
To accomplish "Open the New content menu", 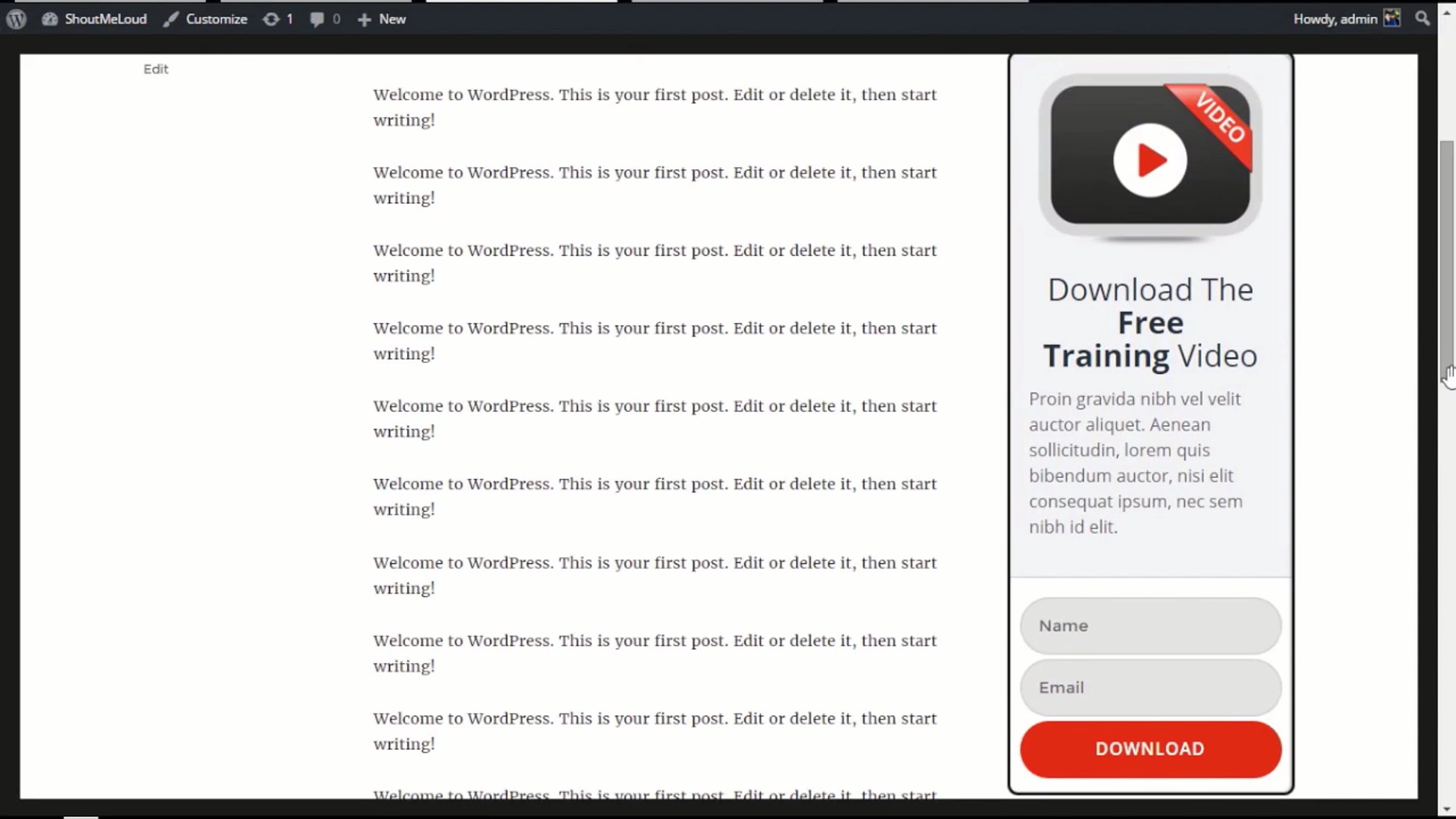I will (392, 19).
